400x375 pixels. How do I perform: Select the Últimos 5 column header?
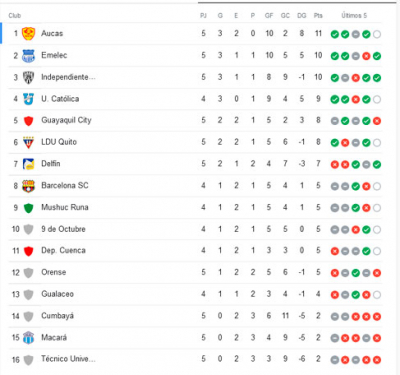click(354, 15)
